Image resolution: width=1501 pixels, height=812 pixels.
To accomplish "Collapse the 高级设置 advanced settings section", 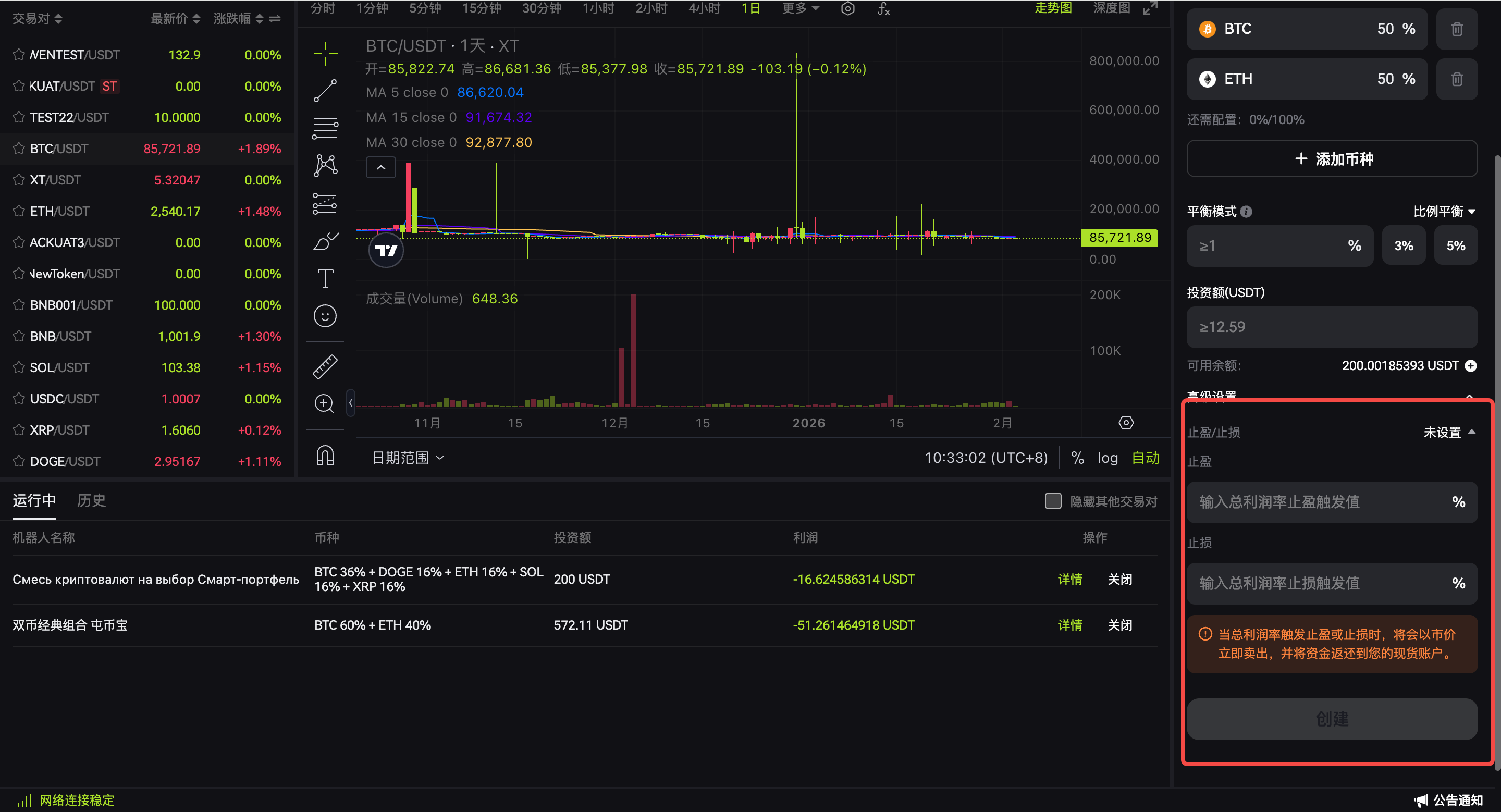I will click(x=1470, y=396).
